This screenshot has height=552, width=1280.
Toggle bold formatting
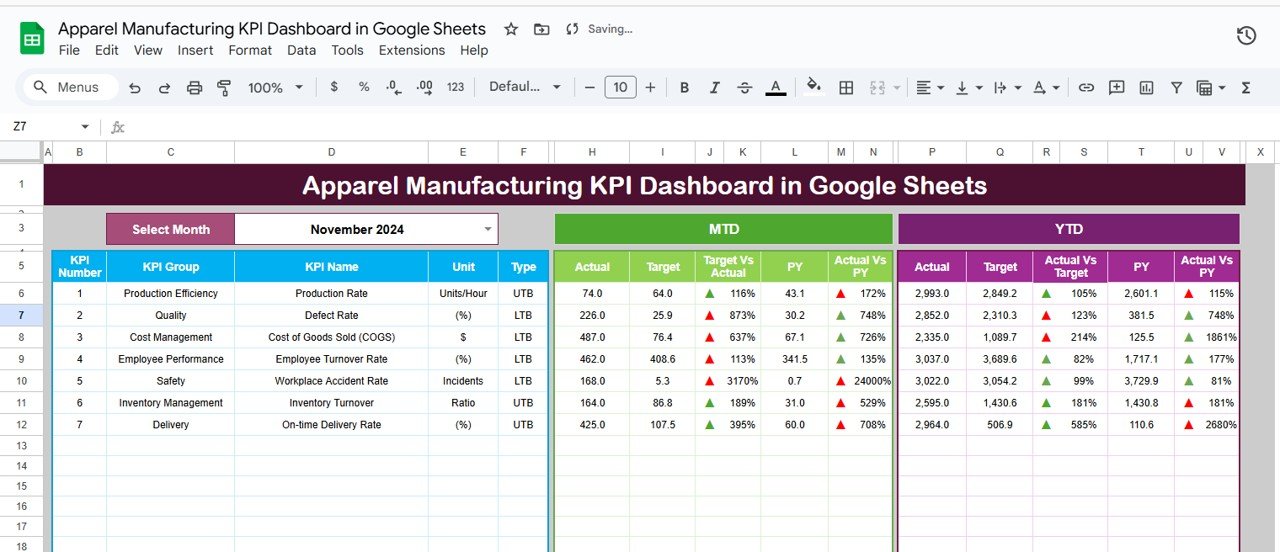click(x=685, y=88)
